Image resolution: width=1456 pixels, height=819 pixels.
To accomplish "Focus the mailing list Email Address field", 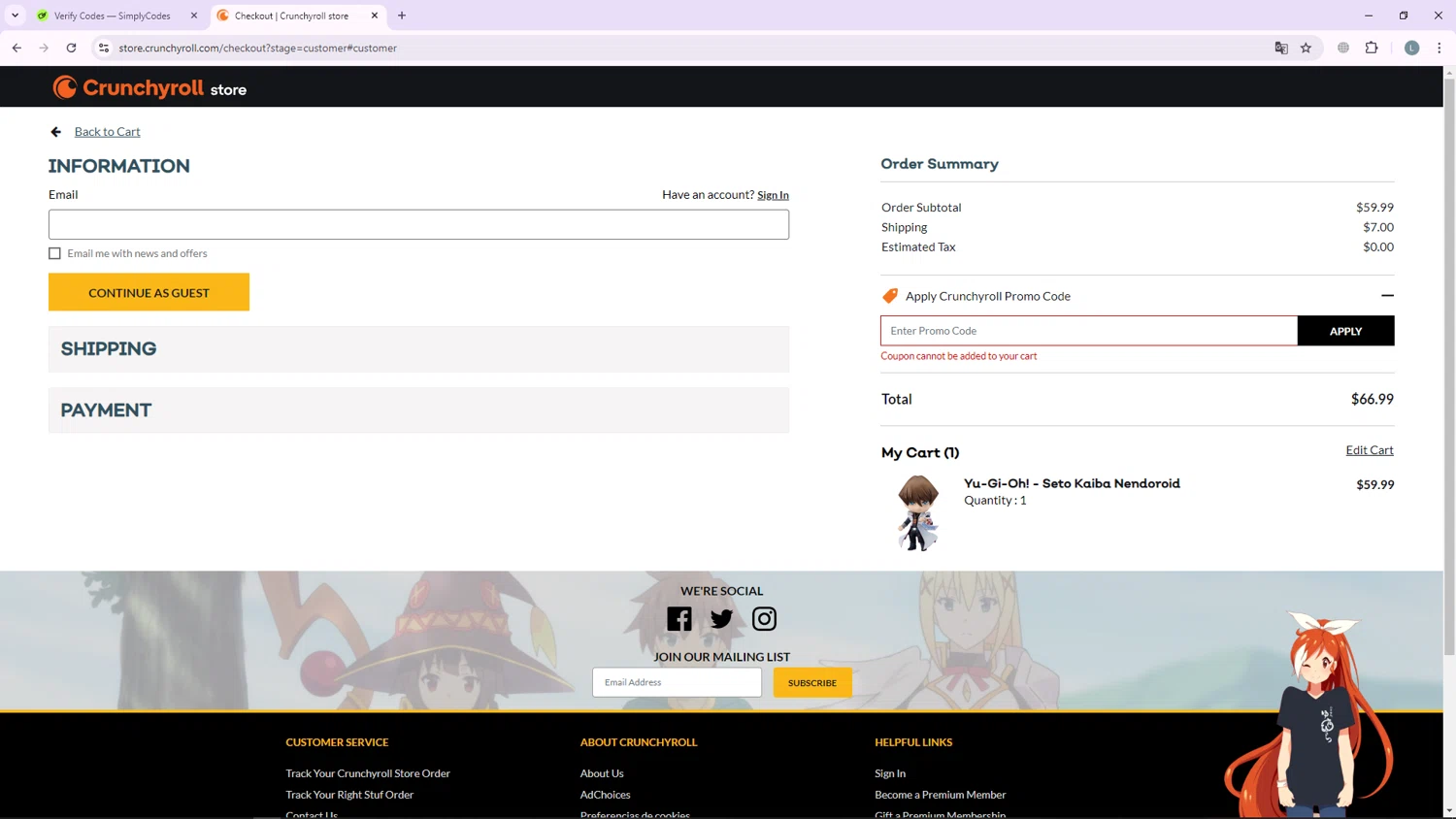I will point(677,682).
